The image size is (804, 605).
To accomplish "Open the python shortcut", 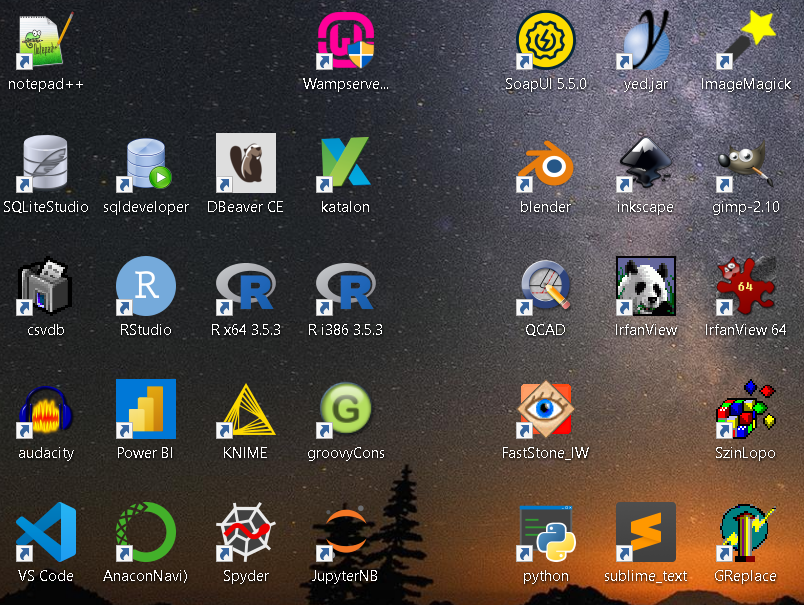I will tap(546, 532).
